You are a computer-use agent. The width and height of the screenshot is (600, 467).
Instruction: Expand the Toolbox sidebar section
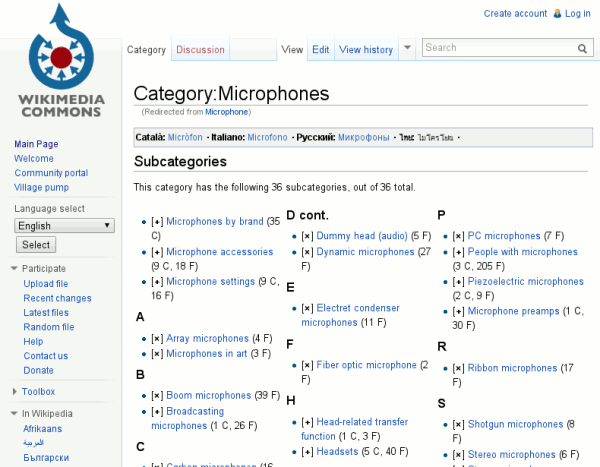[x=14, y=392]
